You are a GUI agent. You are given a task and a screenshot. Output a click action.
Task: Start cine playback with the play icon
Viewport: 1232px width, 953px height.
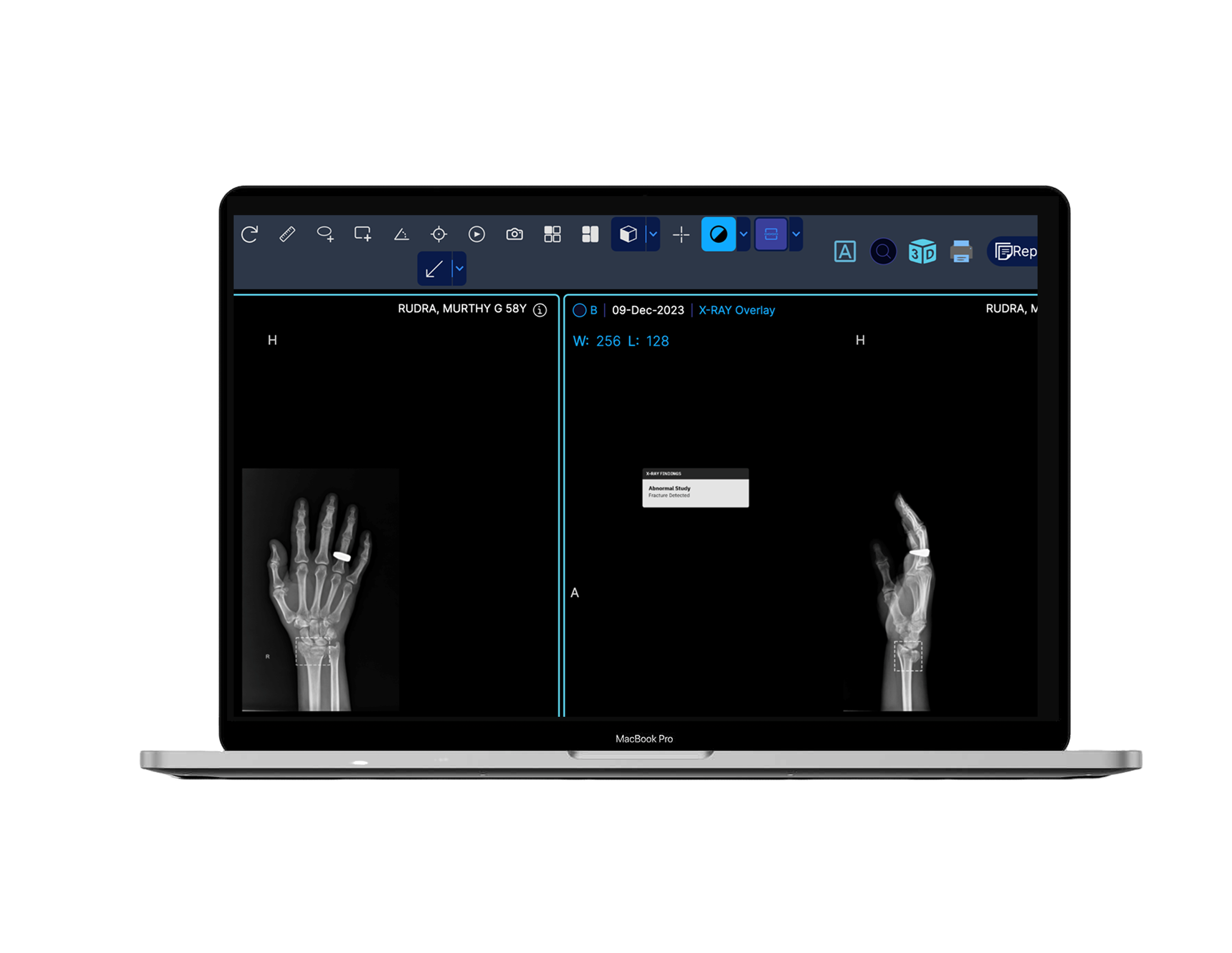coord(477,234)
